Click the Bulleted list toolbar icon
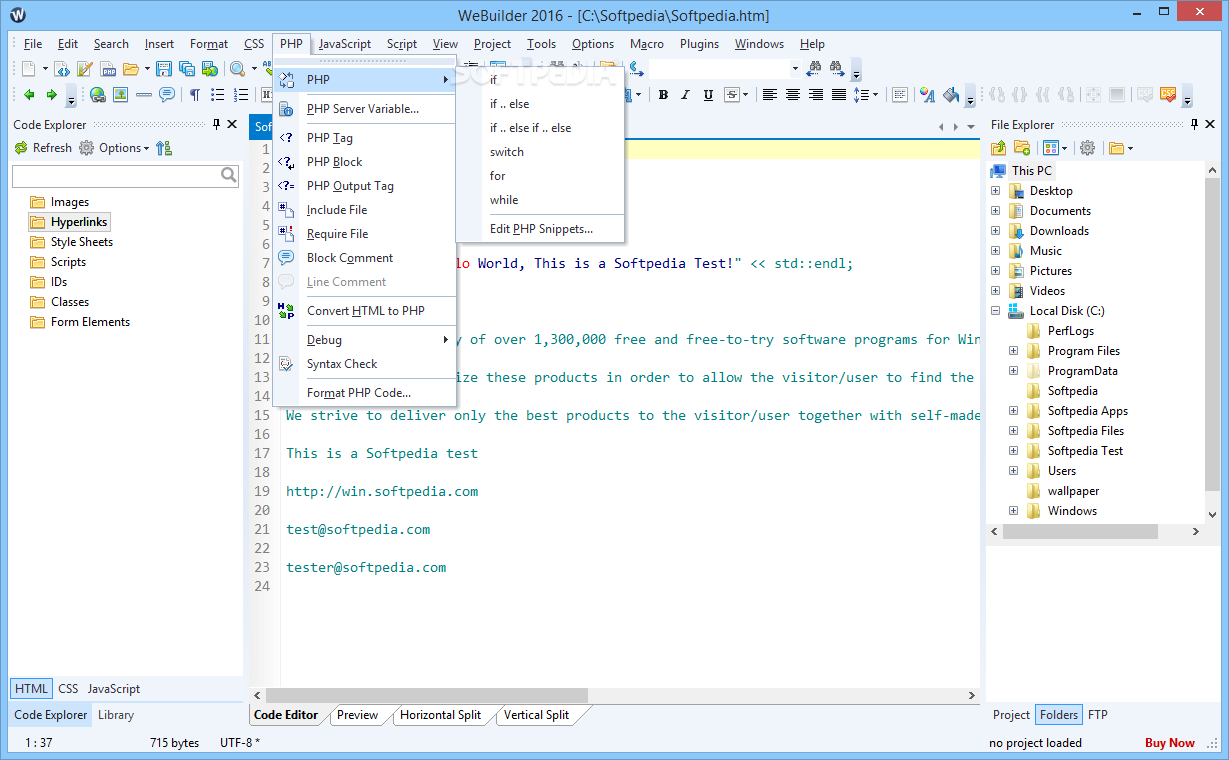 (x=218, y=95)
